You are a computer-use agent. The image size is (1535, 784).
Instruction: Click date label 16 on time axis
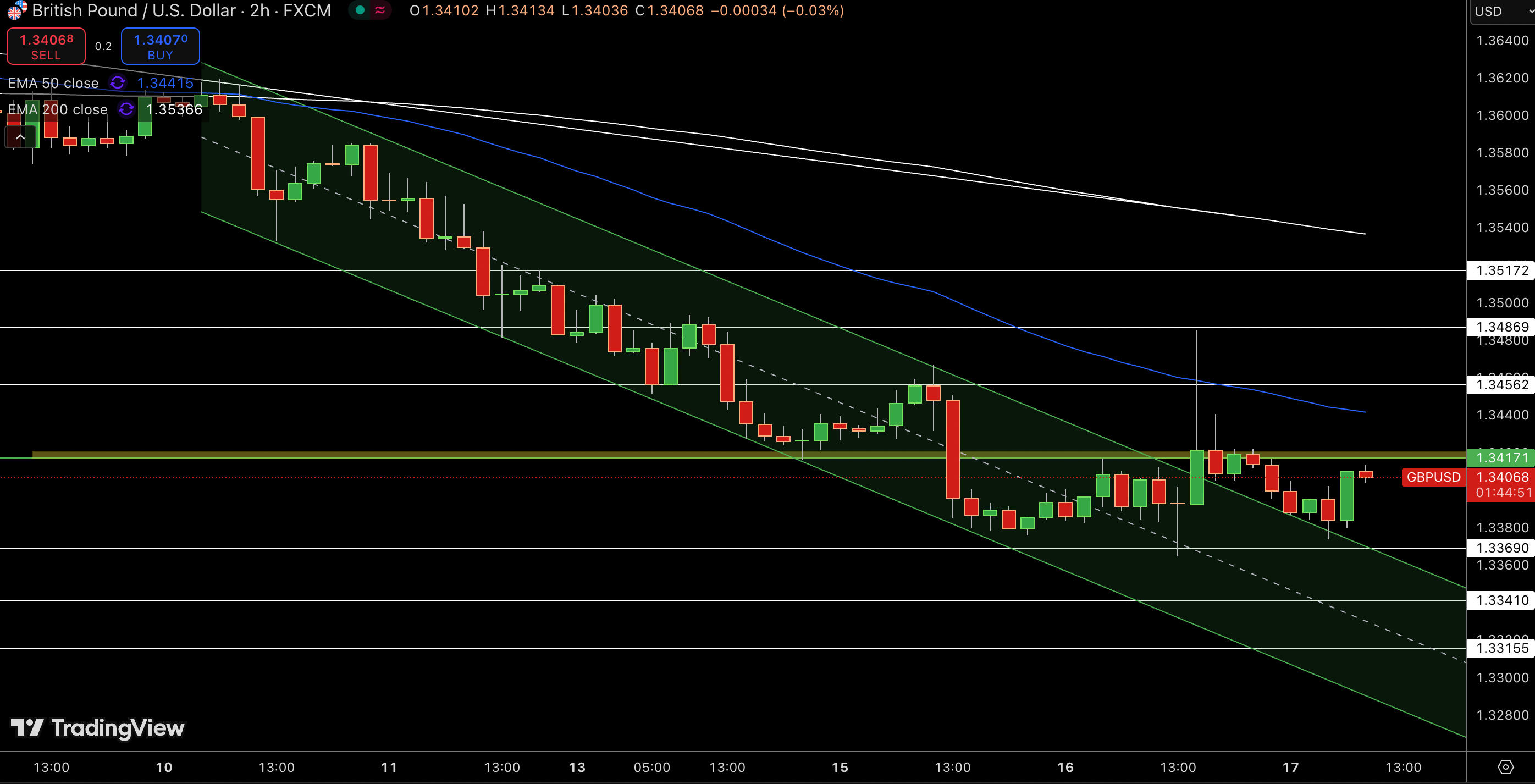(1065, 768)
